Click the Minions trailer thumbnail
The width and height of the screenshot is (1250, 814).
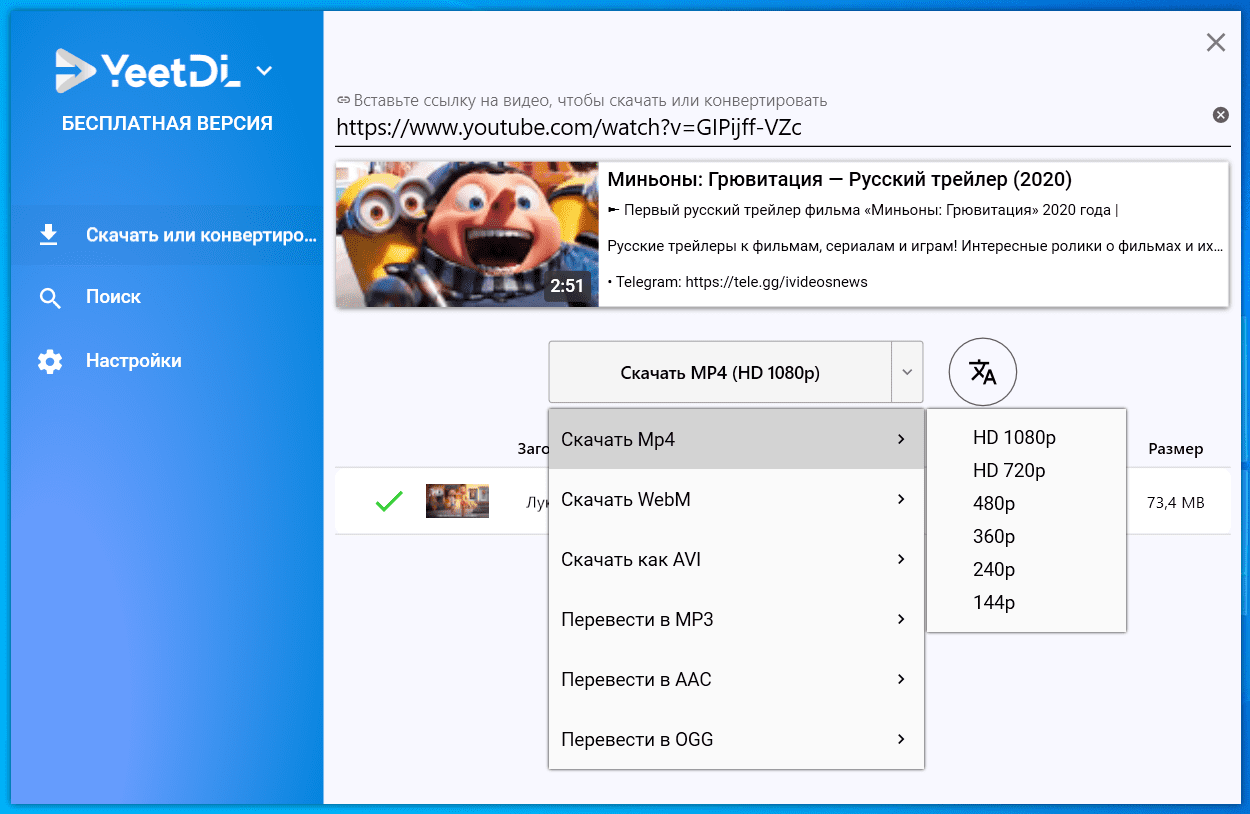pos(467,234)
